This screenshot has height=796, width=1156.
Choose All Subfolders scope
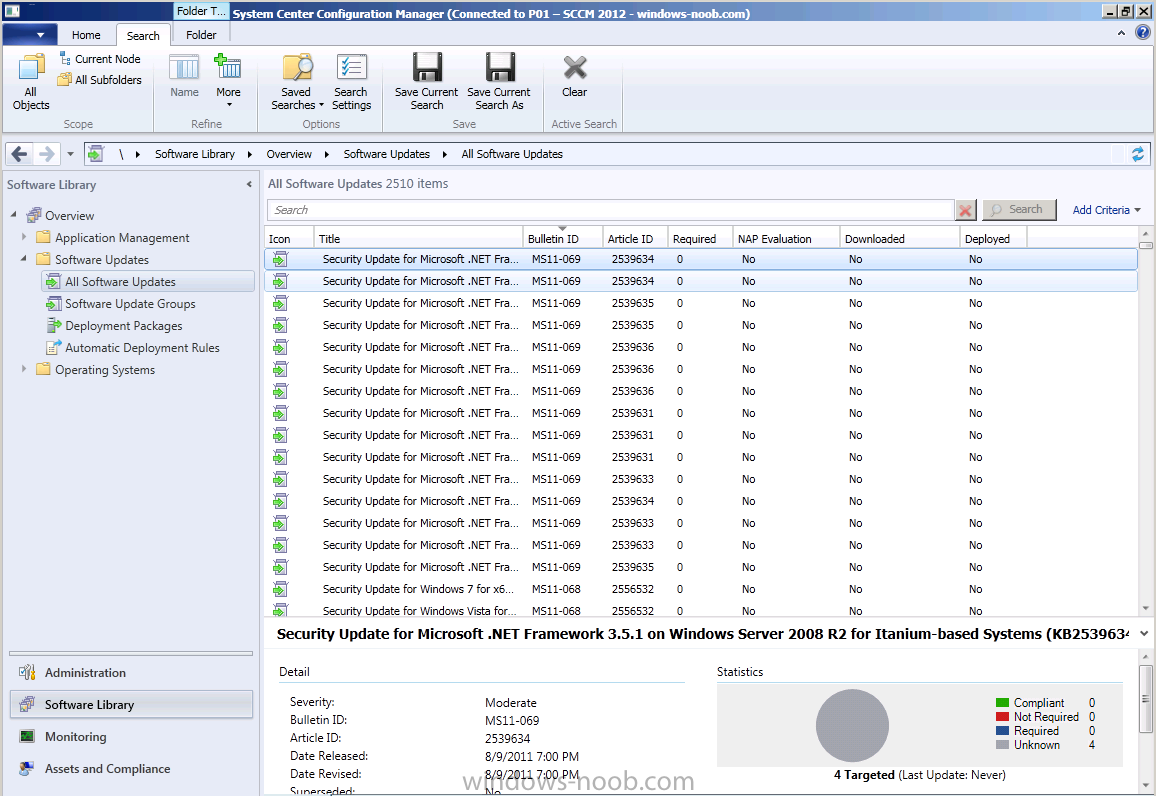point(100,80)
